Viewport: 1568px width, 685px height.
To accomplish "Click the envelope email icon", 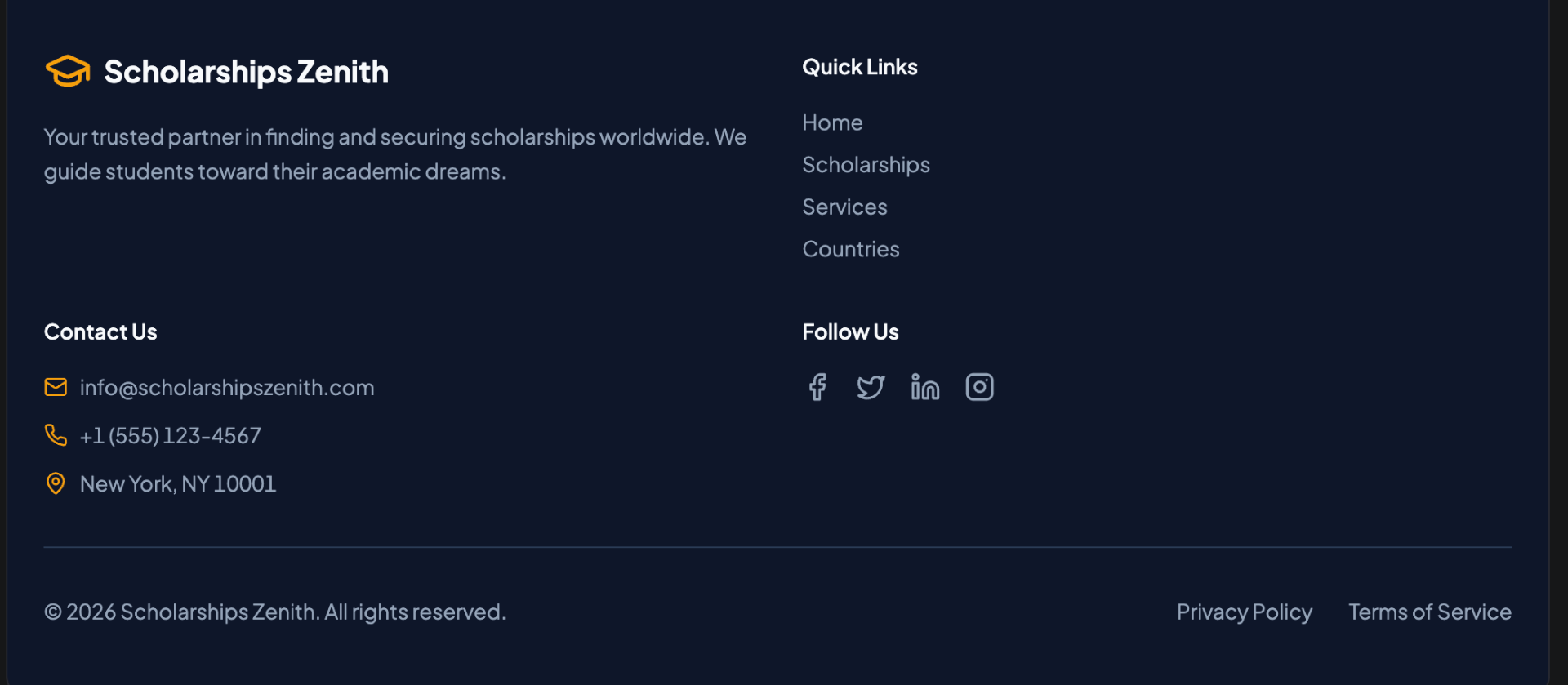I will pos(56,387).
